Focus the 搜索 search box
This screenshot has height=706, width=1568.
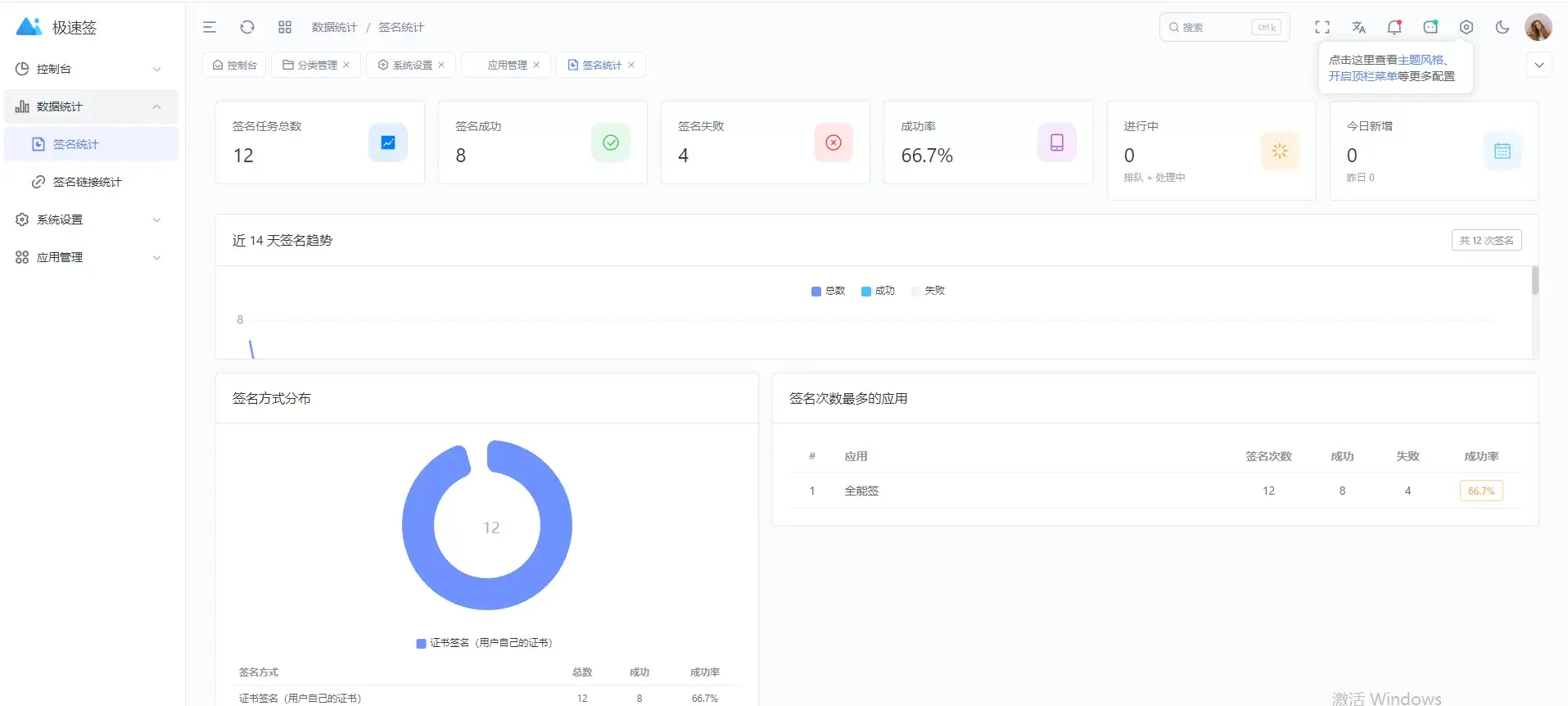[x=1224, y=27]
